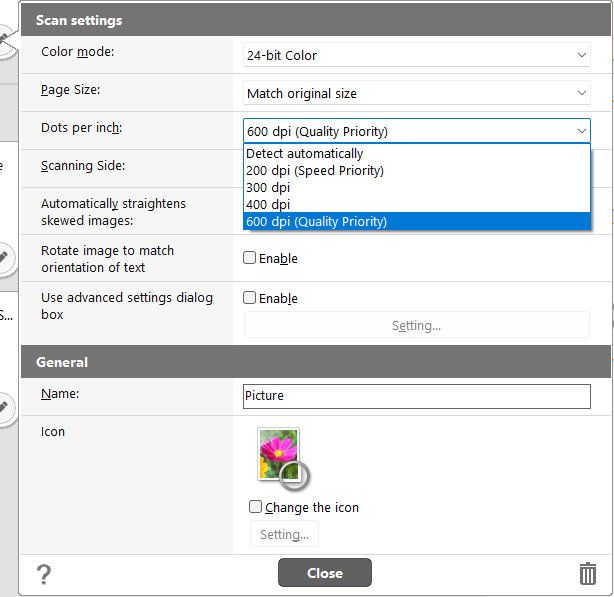Enable Use advanced settings dialog box checkbox
614x597 pixels.
coord(250,298)
